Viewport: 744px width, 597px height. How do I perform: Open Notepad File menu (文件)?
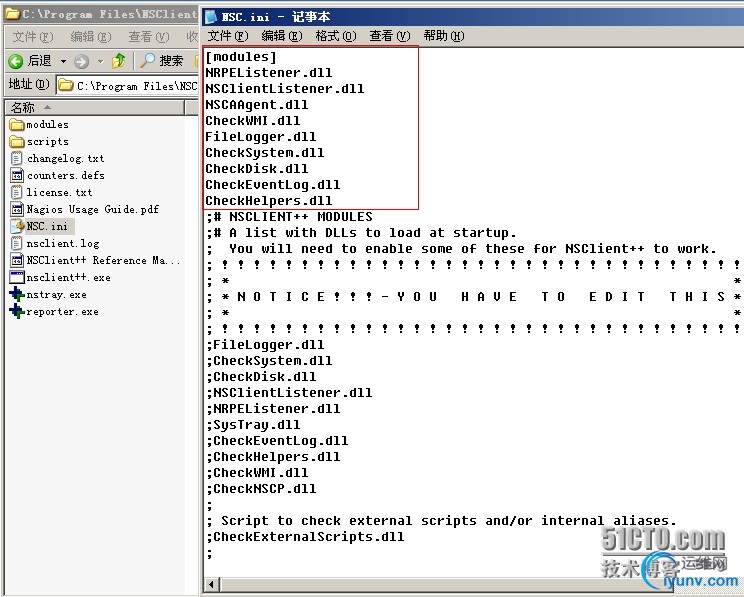(x=228, y=36)
